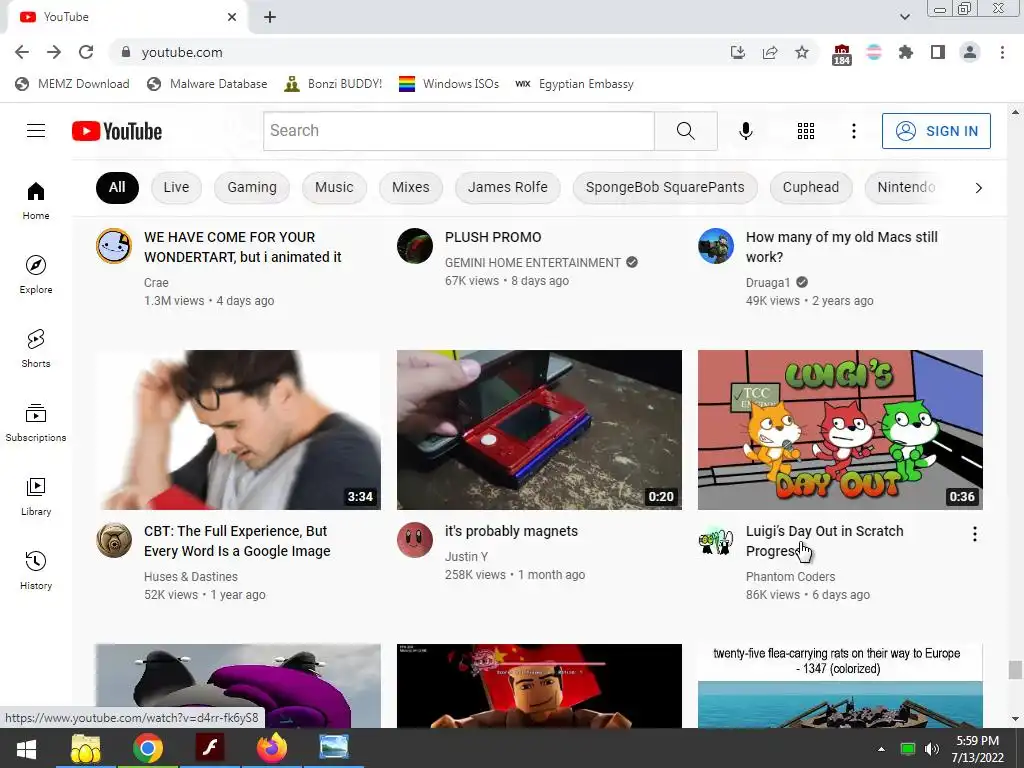Open the Extensions puzzle icon
This screenshot has height=768, width=1024.
906,52
